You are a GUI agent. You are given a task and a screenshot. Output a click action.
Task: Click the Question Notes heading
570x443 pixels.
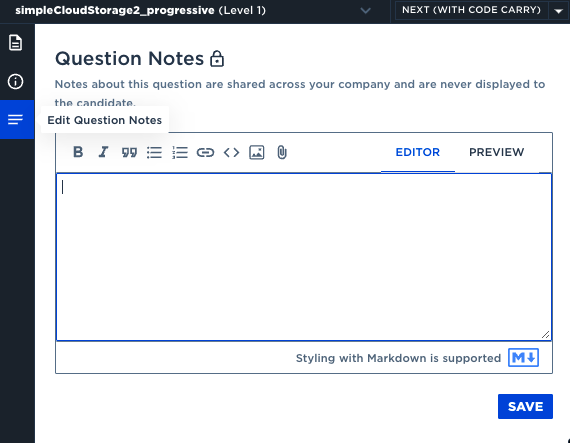pos(129,59)
